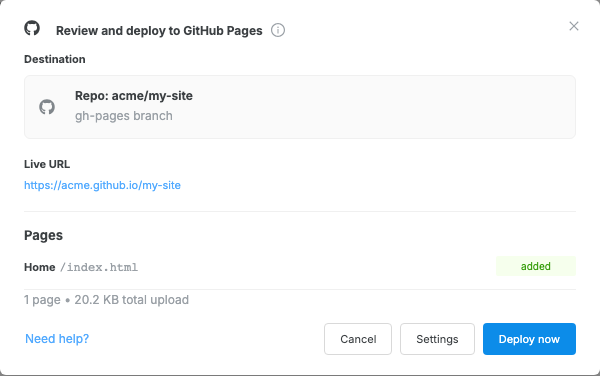Screen dimensions: 600x376
Task: Click the Destination section heading
Action: pyautogui.click(x=55, y=59)
